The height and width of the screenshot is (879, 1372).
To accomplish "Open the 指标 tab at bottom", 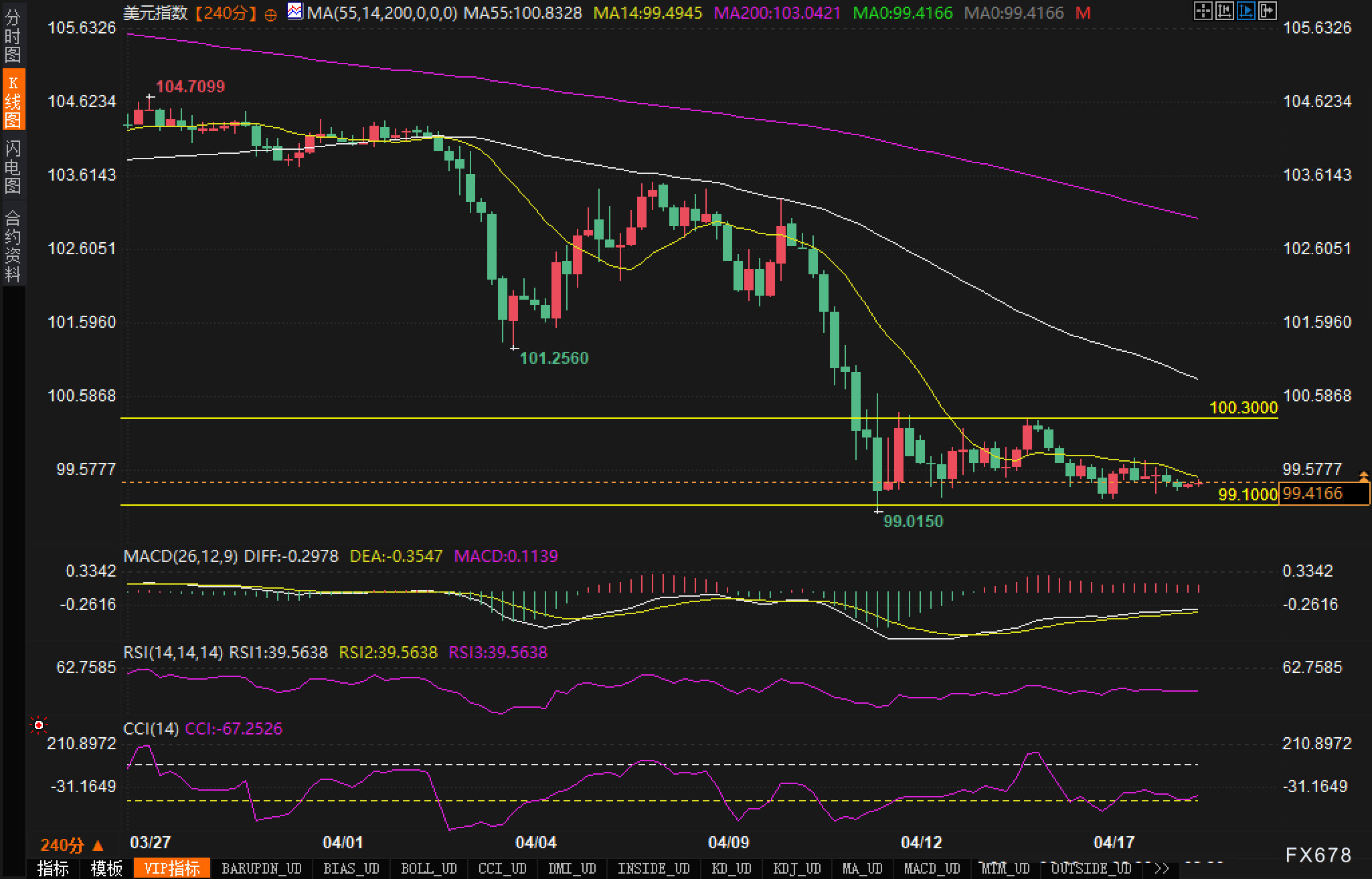I will click(x=54, y=868).
